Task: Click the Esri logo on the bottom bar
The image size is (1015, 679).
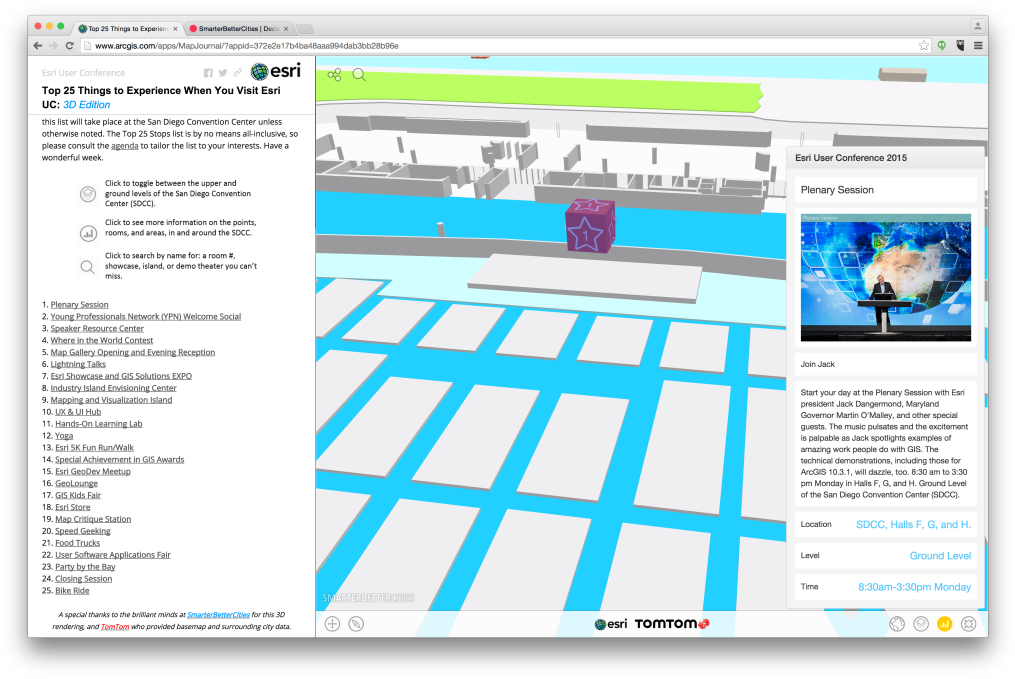Action: (x=611, y=624)
